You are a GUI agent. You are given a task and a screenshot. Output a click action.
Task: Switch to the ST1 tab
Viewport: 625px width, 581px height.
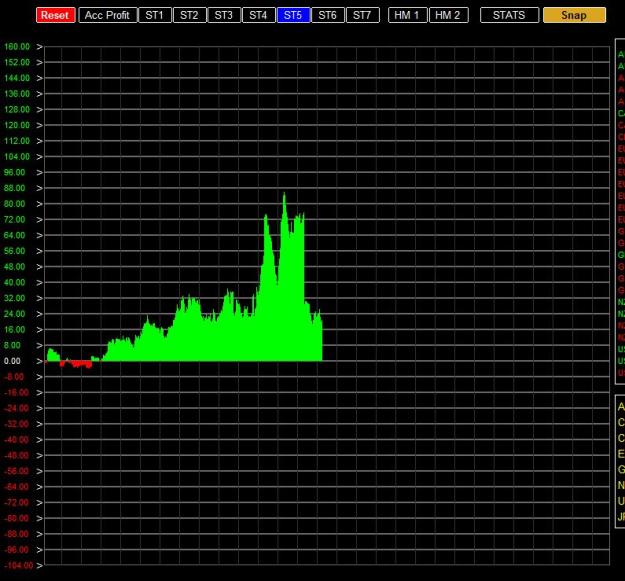[x=155, y=16]
